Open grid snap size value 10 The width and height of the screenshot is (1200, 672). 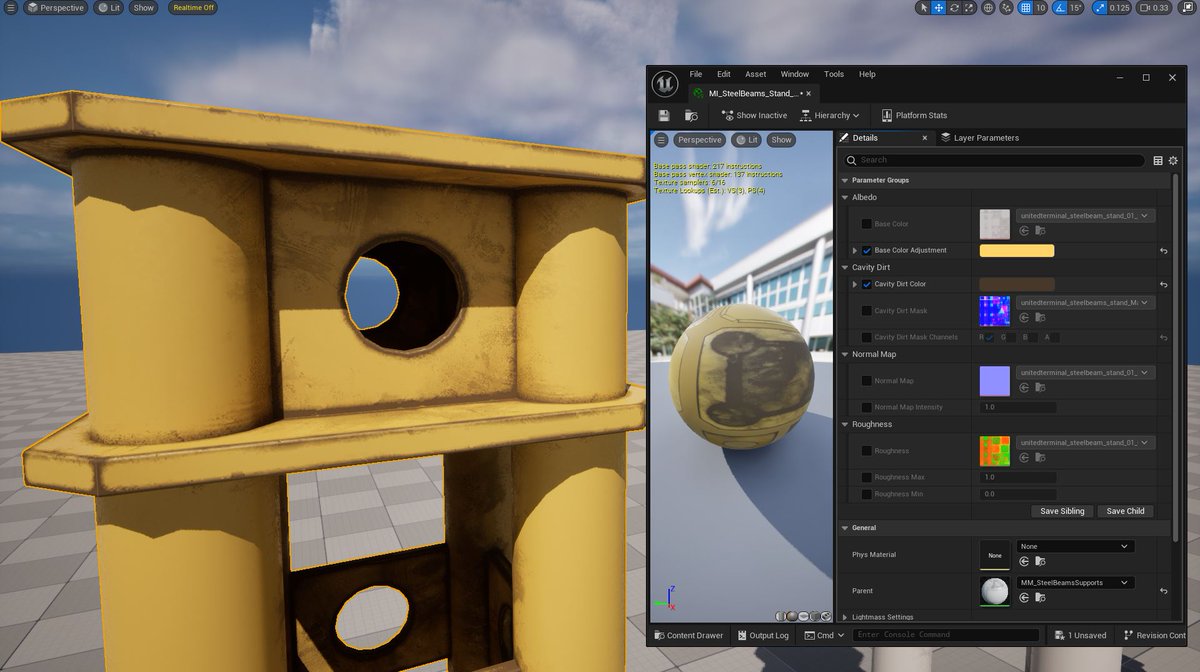pos(1040,8)
